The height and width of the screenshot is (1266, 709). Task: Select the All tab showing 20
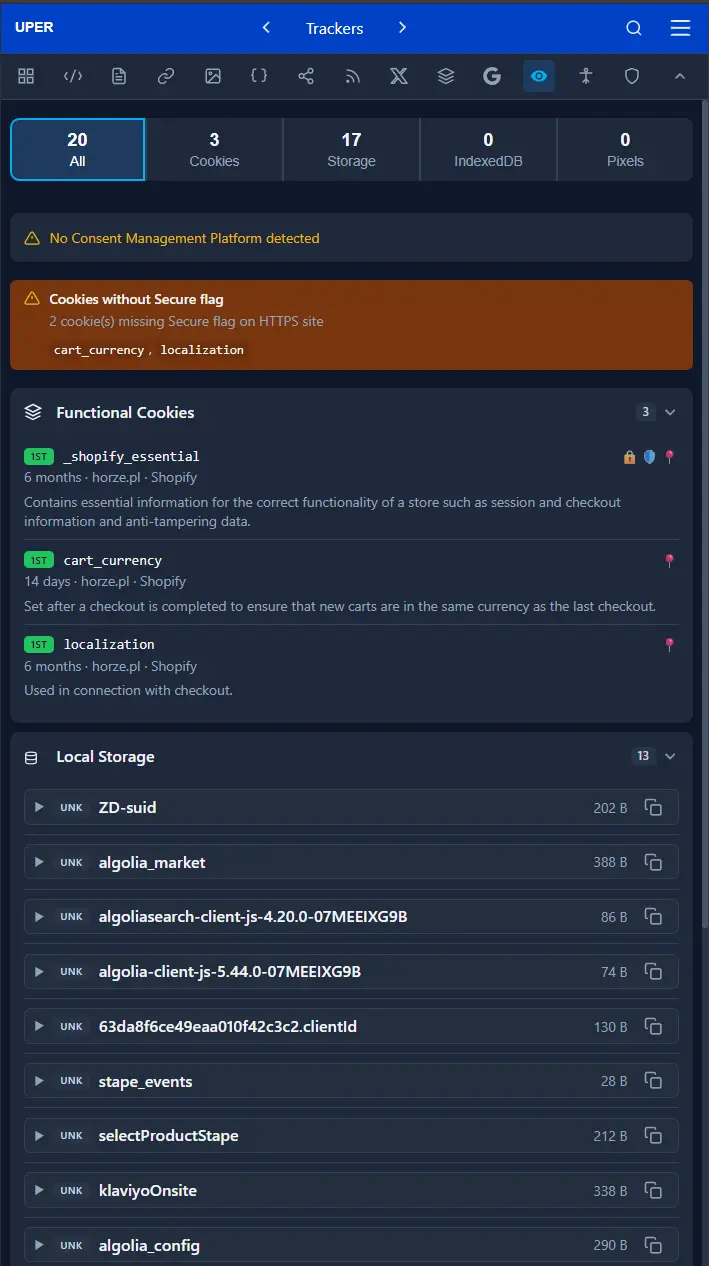78,149
